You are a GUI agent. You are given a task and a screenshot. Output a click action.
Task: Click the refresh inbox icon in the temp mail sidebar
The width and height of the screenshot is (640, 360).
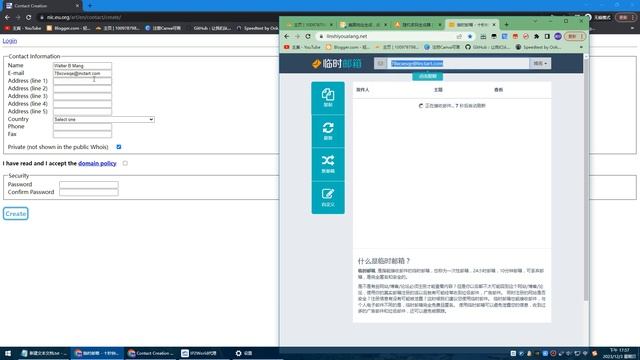[x=328, y=131]
